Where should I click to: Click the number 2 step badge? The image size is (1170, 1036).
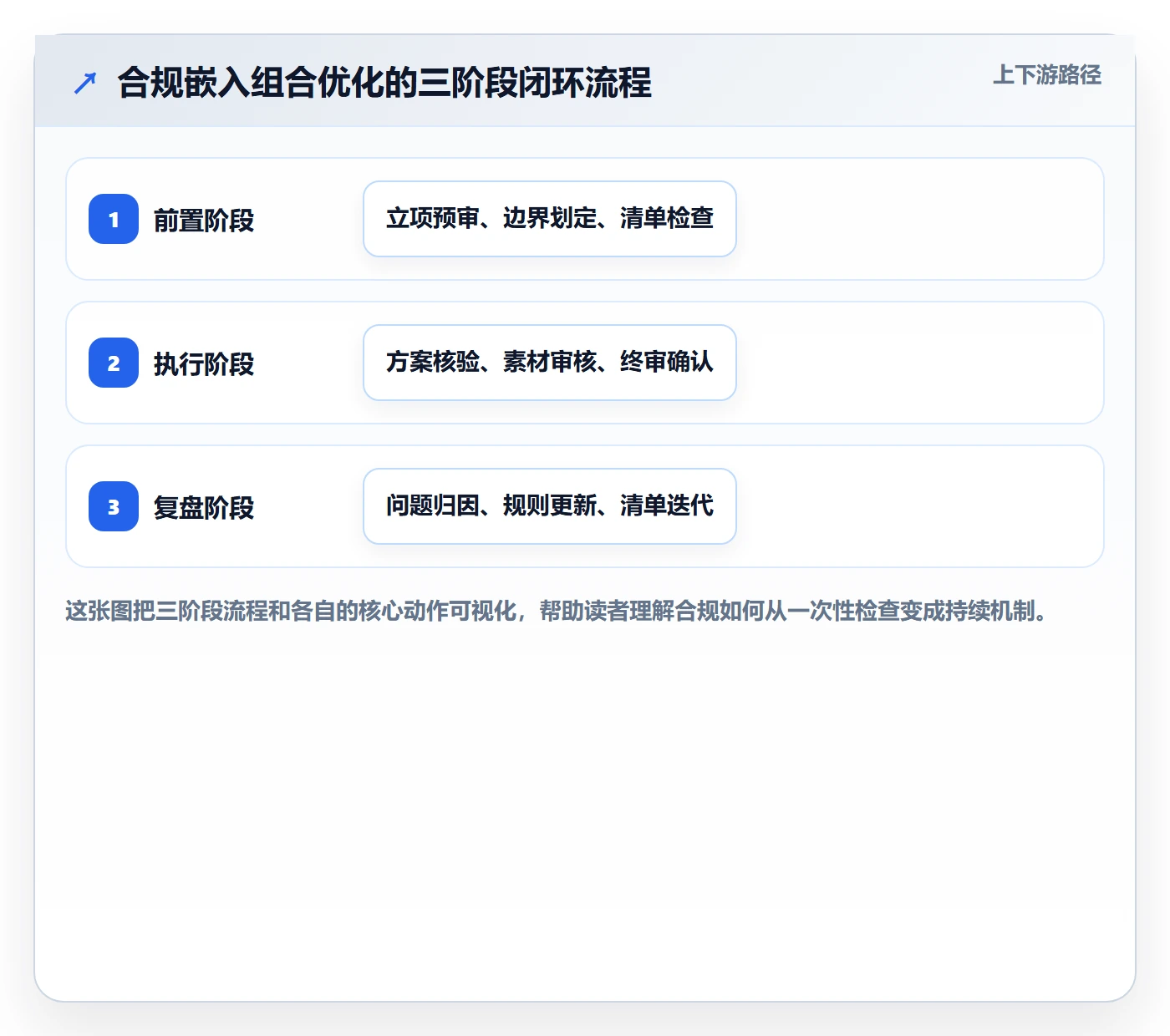(x=114, y=363)
